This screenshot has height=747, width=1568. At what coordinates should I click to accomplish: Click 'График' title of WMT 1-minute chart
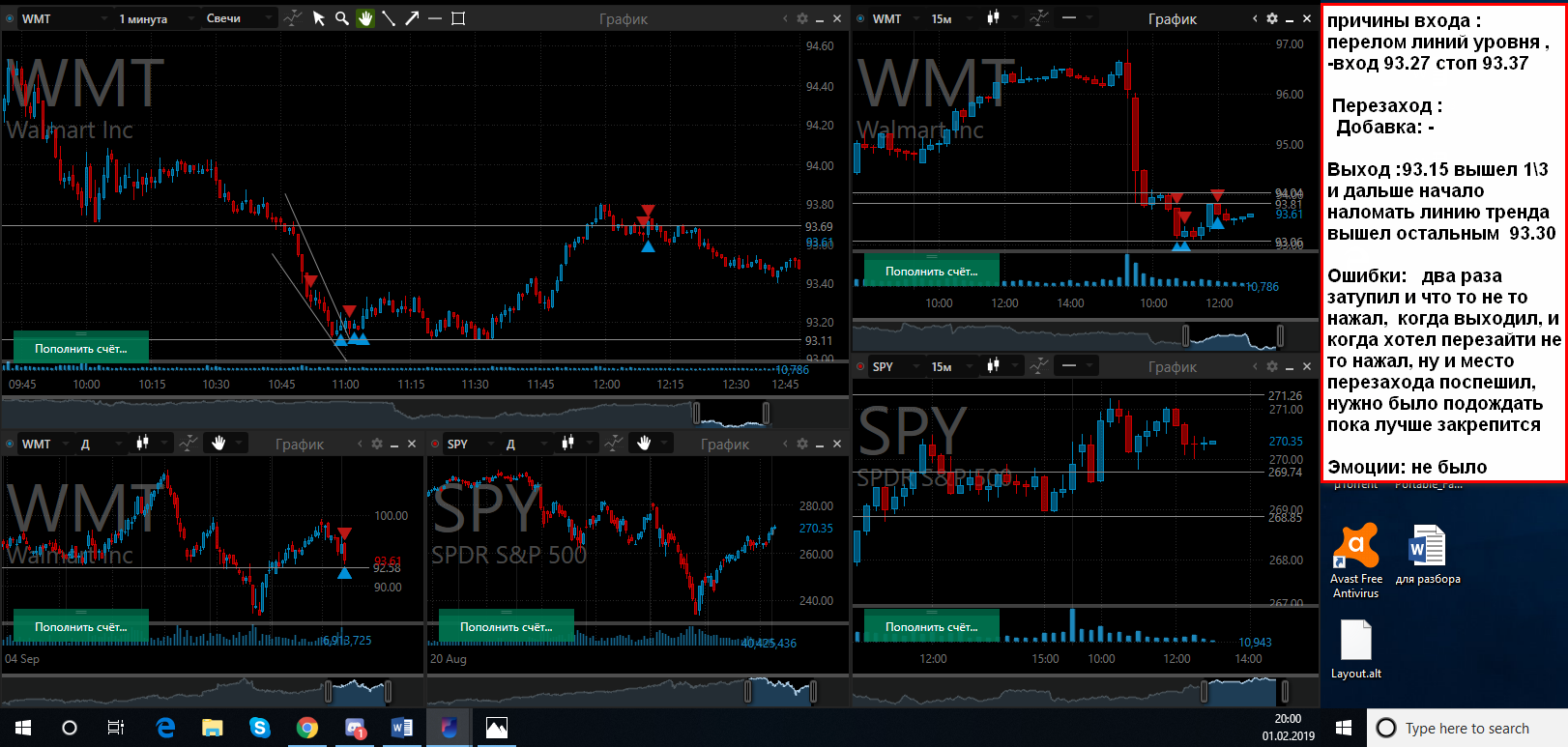(x=624, y=19)
